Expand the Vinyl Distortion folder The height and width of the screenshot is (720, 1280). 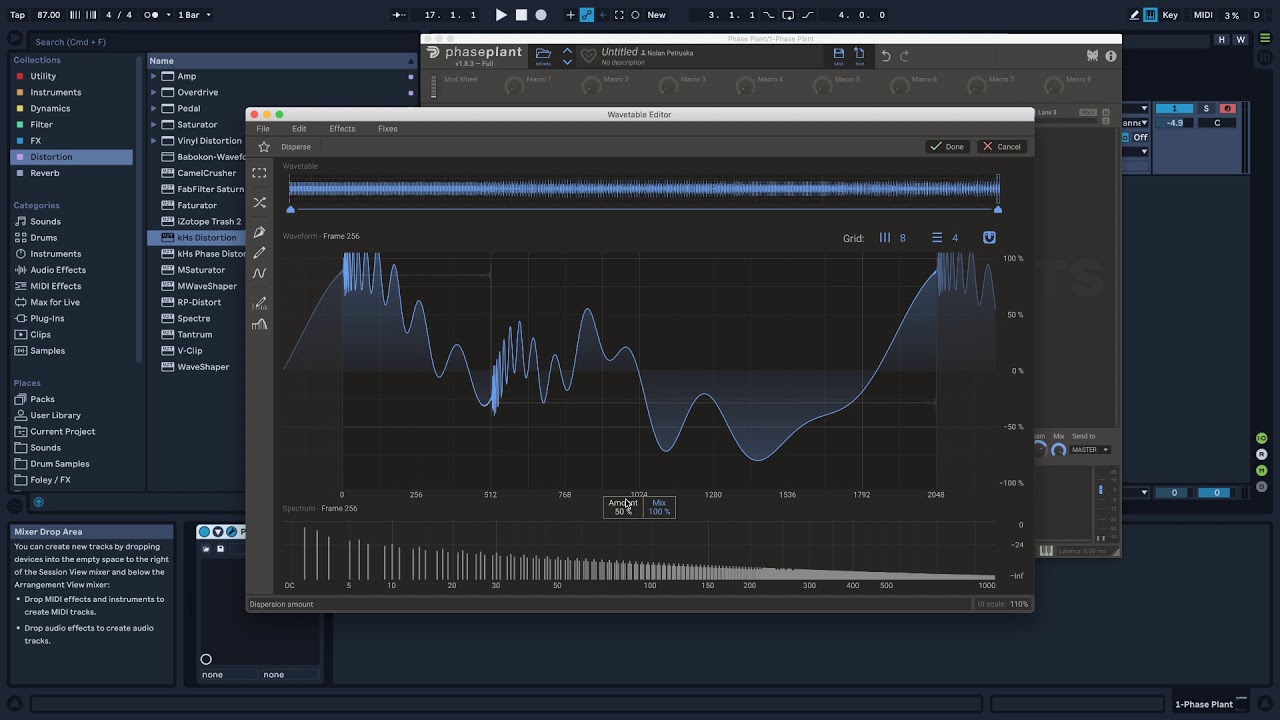(x=154, y=141)
